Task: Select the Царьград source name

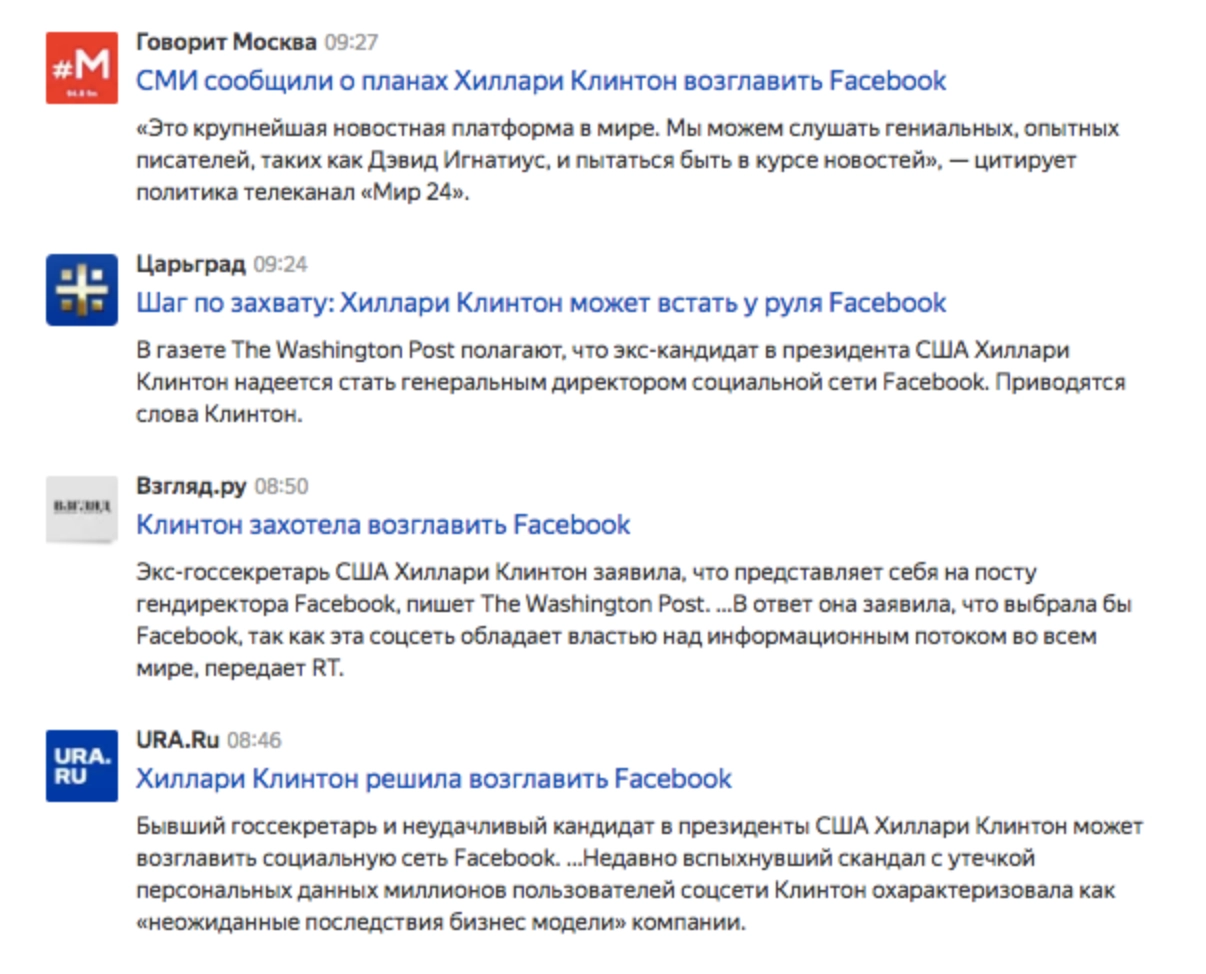Action: [190, 264]
